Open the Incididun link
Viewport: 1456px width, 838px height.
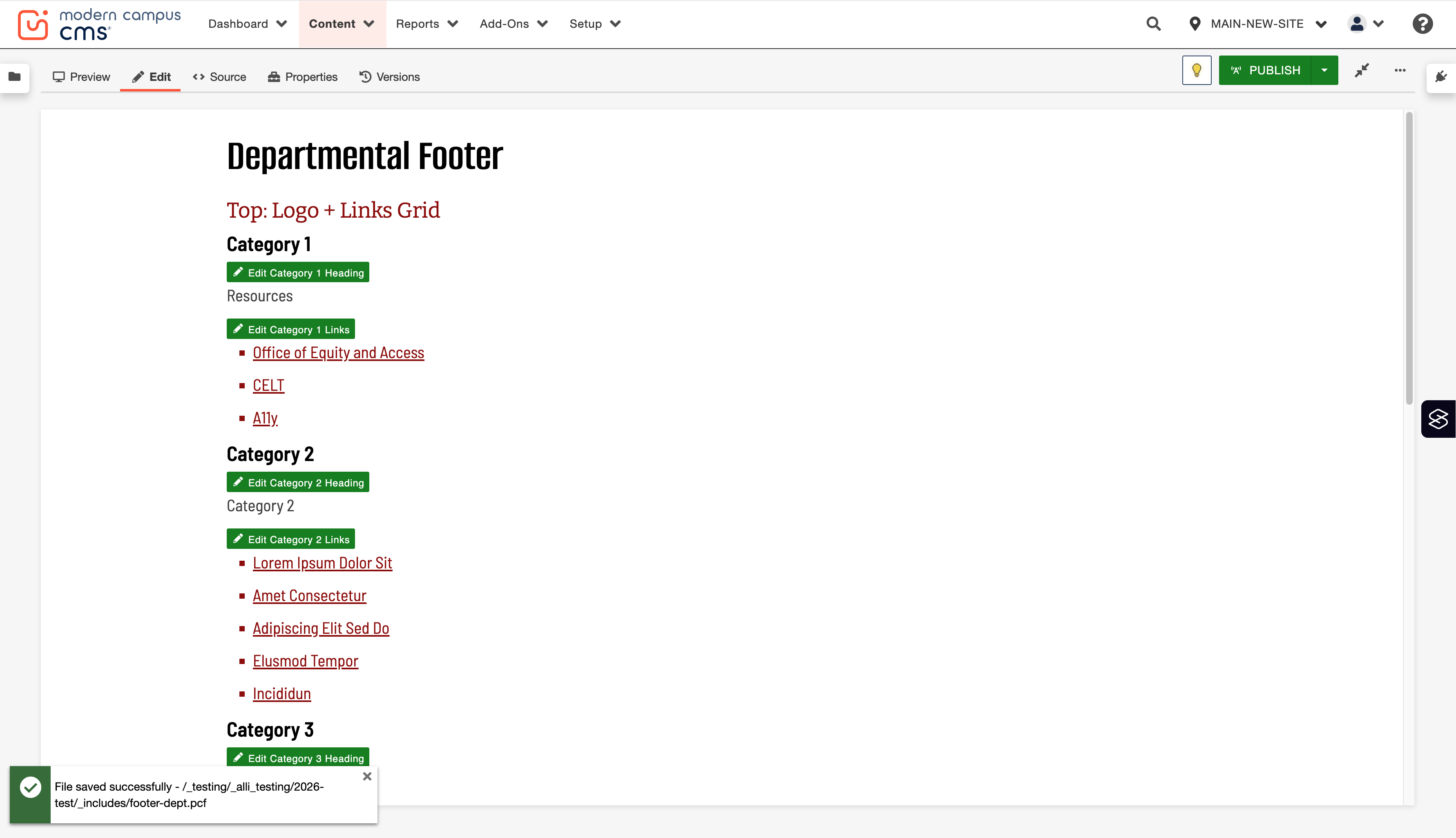point(281,693)
